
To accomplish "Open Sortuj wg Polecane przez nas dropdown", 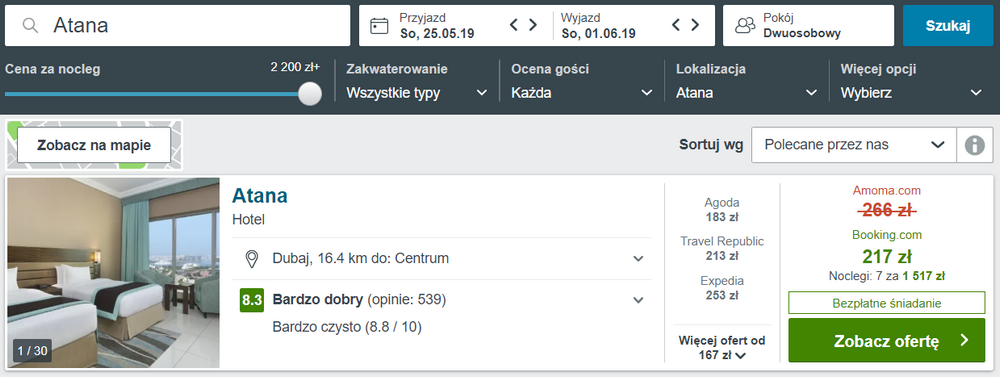I will [x=855, y=145].
